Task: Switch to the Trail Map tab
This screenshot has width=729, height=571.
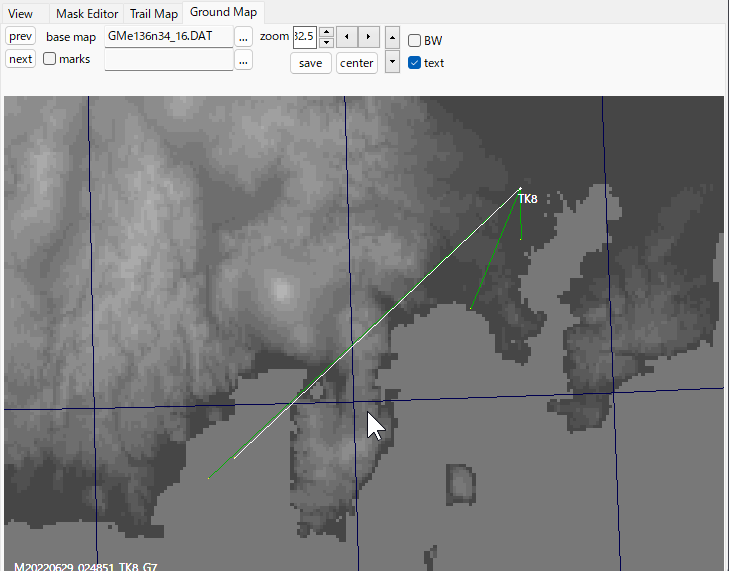Action: [x=153, y=14]
